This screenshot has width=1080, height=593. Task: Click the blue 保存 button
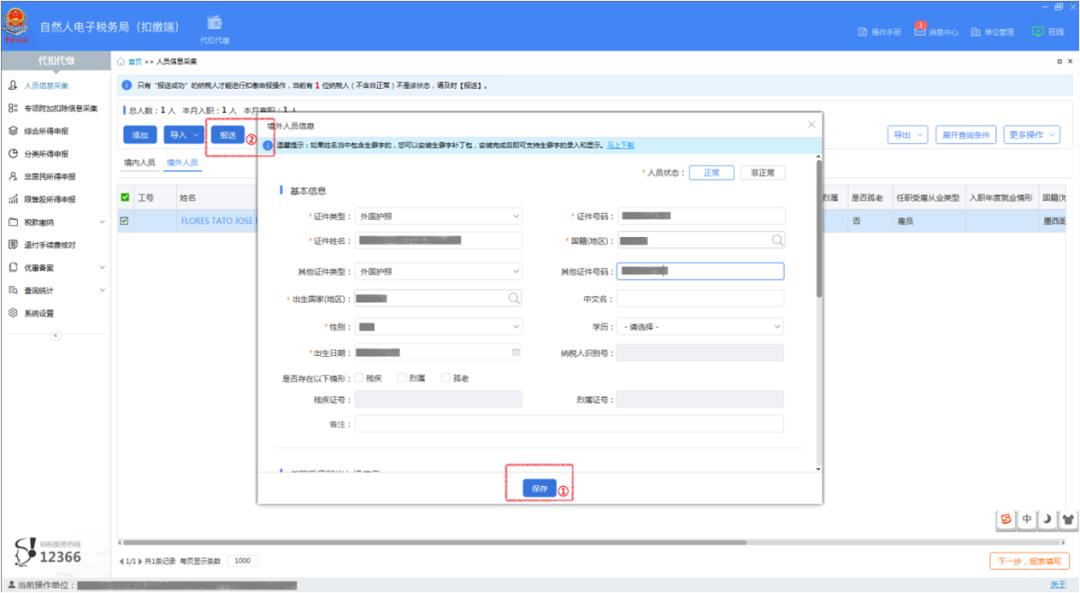point(540,488)
